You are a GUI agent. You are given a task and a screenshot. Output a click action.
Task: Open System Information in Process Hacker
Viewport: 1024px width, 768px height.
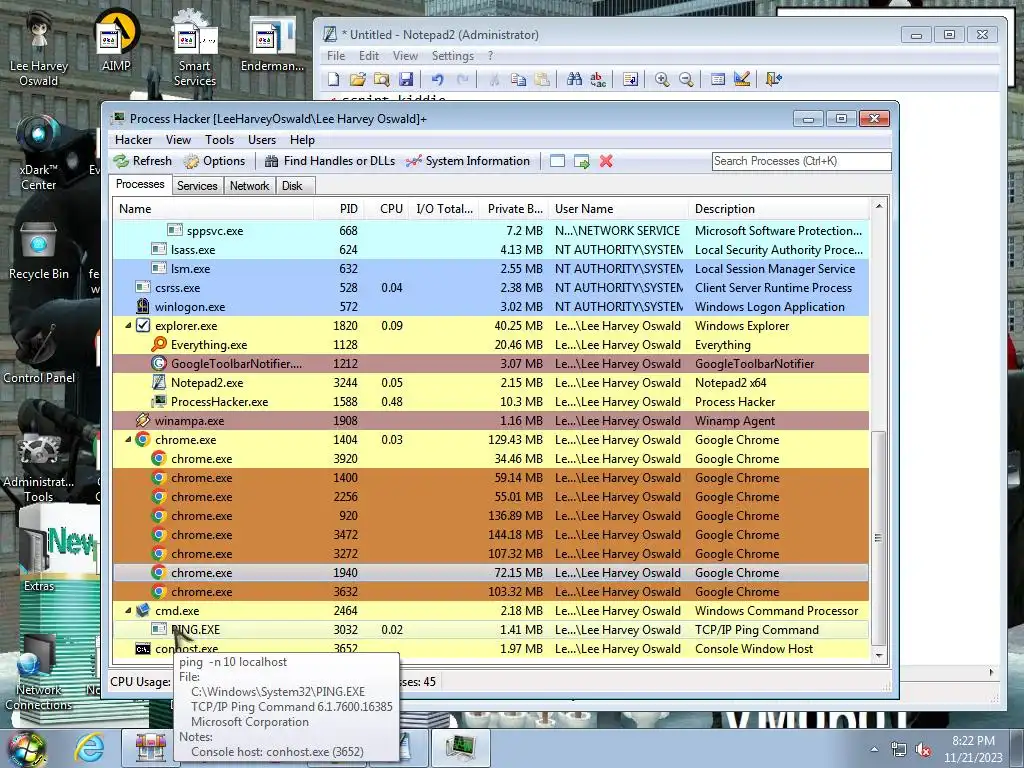[468, 161]
